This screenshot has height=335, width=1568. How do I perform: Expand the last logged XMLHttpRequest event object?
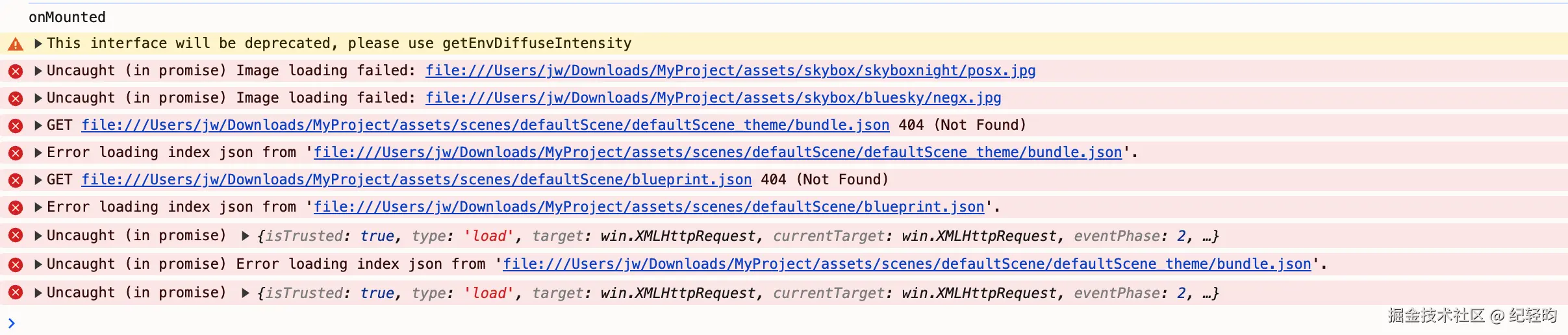(x=246, y=293)
